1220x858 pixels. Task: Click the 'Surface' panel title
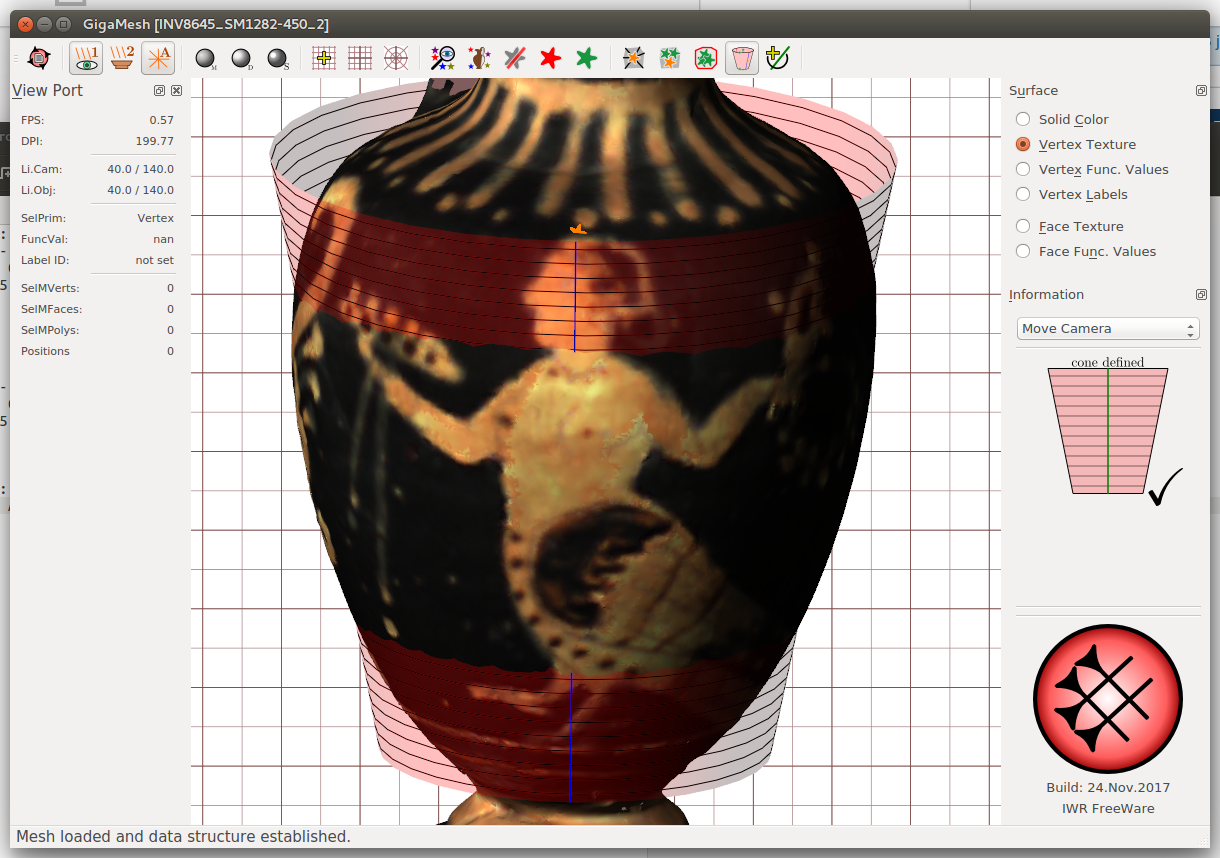tap(1033, 90)
